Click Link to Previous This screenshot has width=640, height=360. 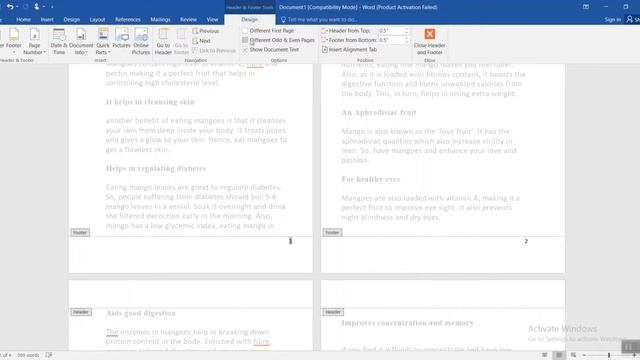click(x=214, y=51)
